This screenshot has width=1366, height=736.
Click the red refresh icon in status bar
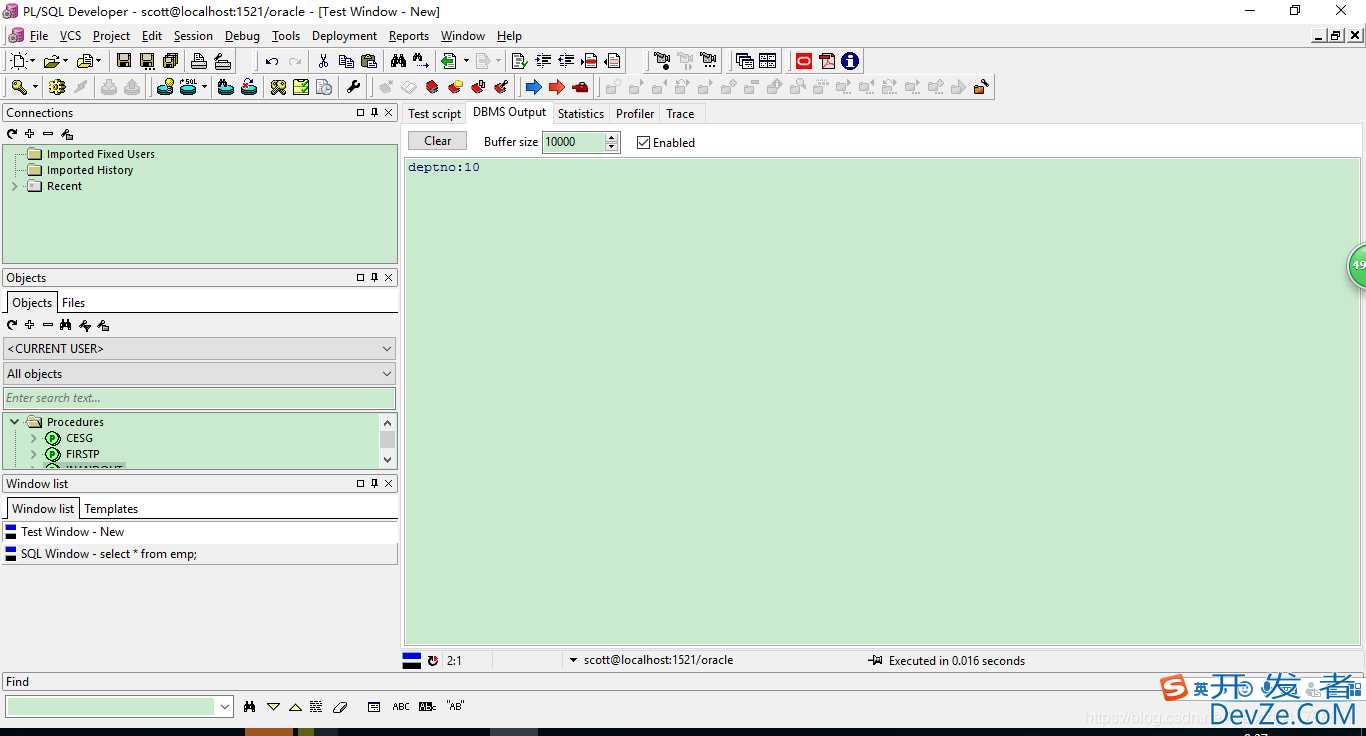click(x=433, y=661)
